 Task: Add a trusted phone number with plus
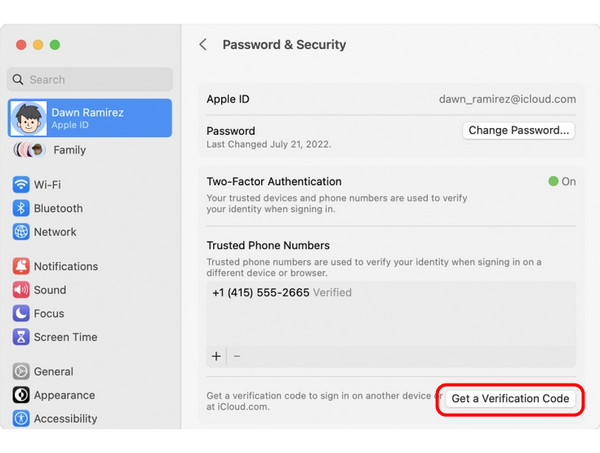216,356
